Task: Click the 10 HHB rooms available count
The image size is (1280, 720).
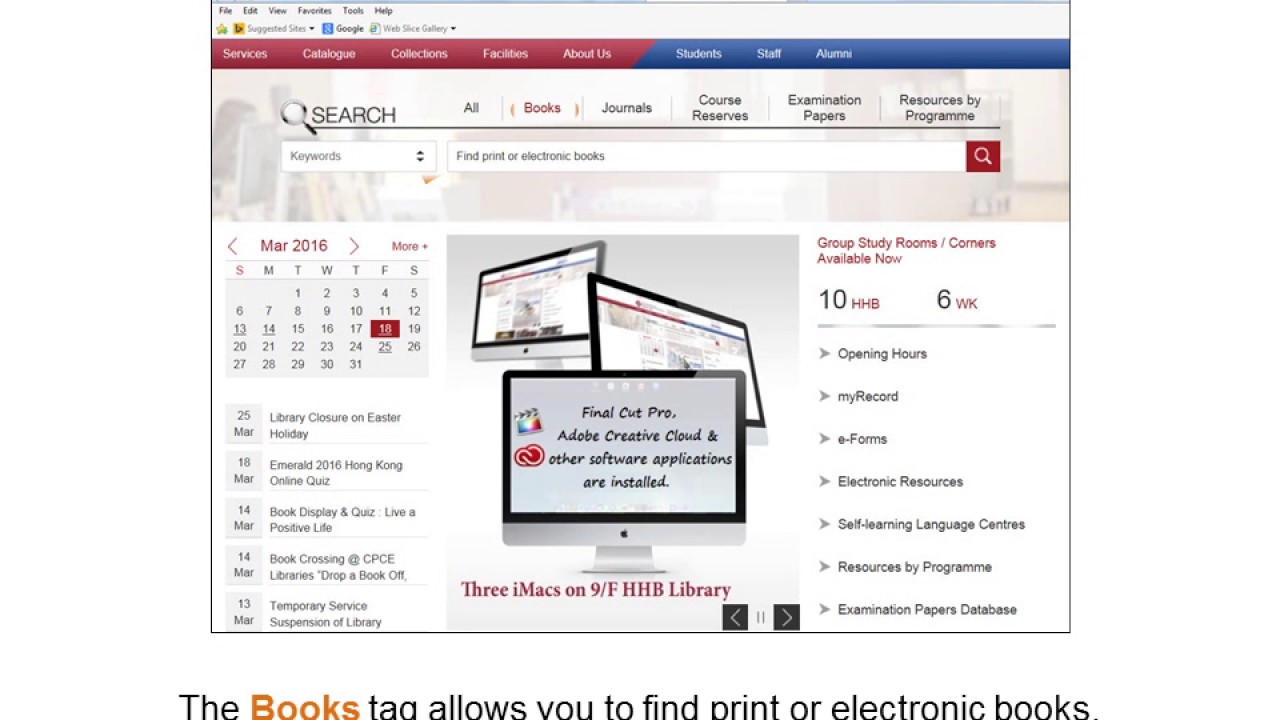Action: (849, 299)
